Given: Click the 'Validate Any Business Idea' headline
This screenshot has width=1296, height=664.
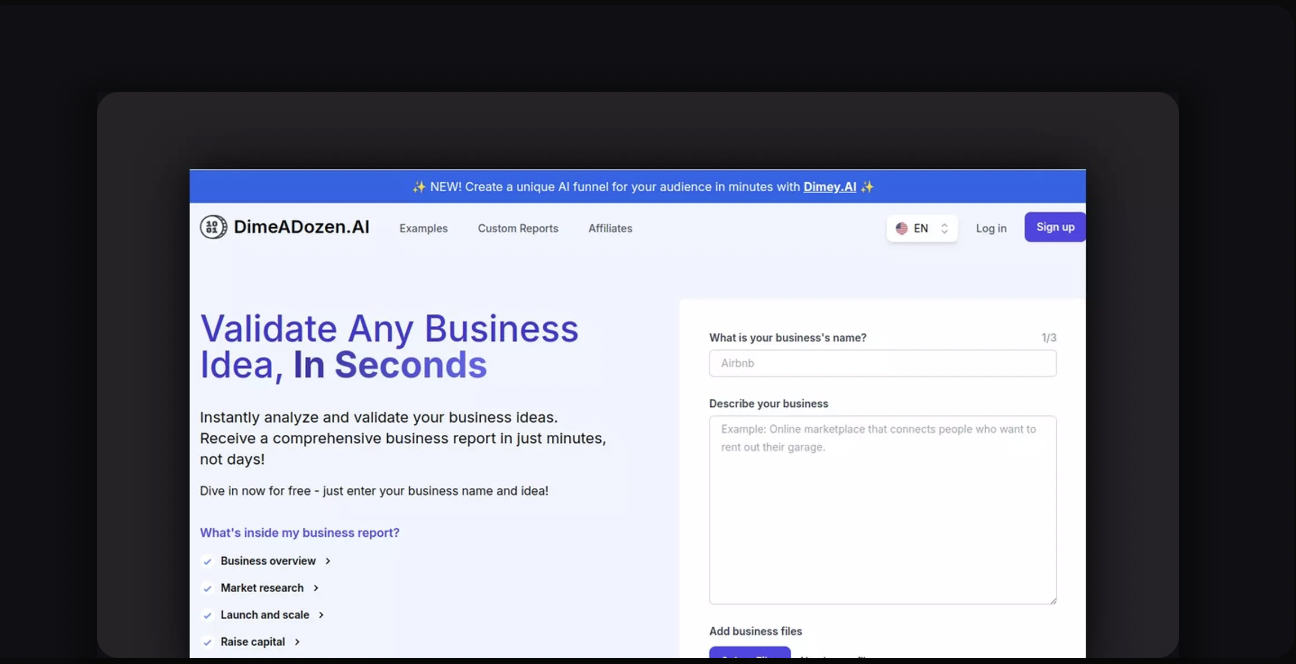Looking at the screenshot, I should click(390, 346).
